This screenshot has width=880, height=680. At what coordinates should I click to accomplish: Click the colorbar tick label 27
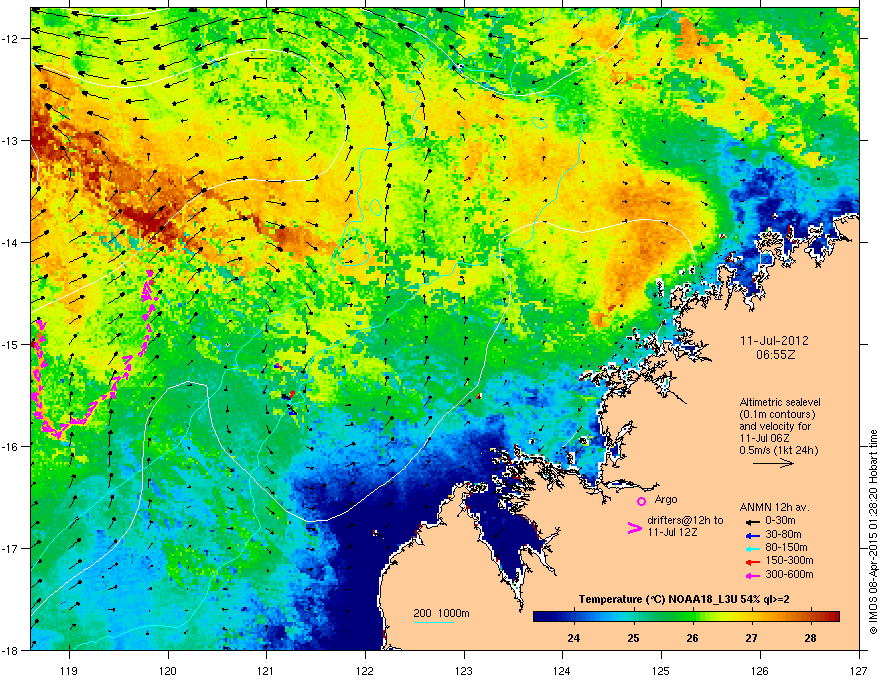tap(751, 638)
